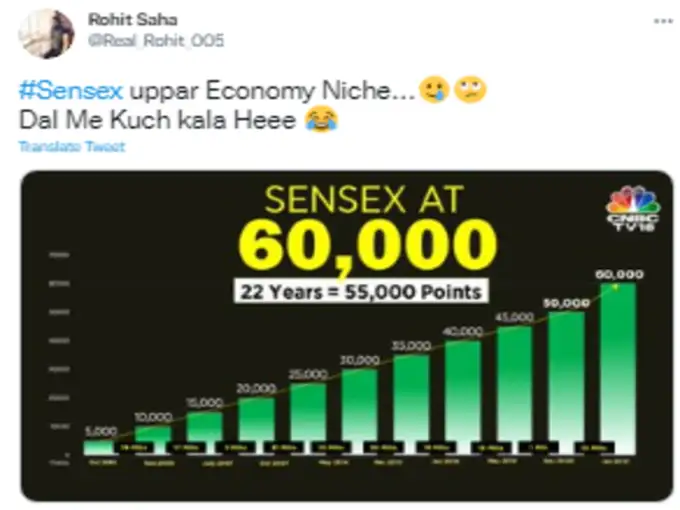Click the Translate Tweet link
Image resolution: width=680 pixels, height=510 pixels.
click(x=72, y=147)
